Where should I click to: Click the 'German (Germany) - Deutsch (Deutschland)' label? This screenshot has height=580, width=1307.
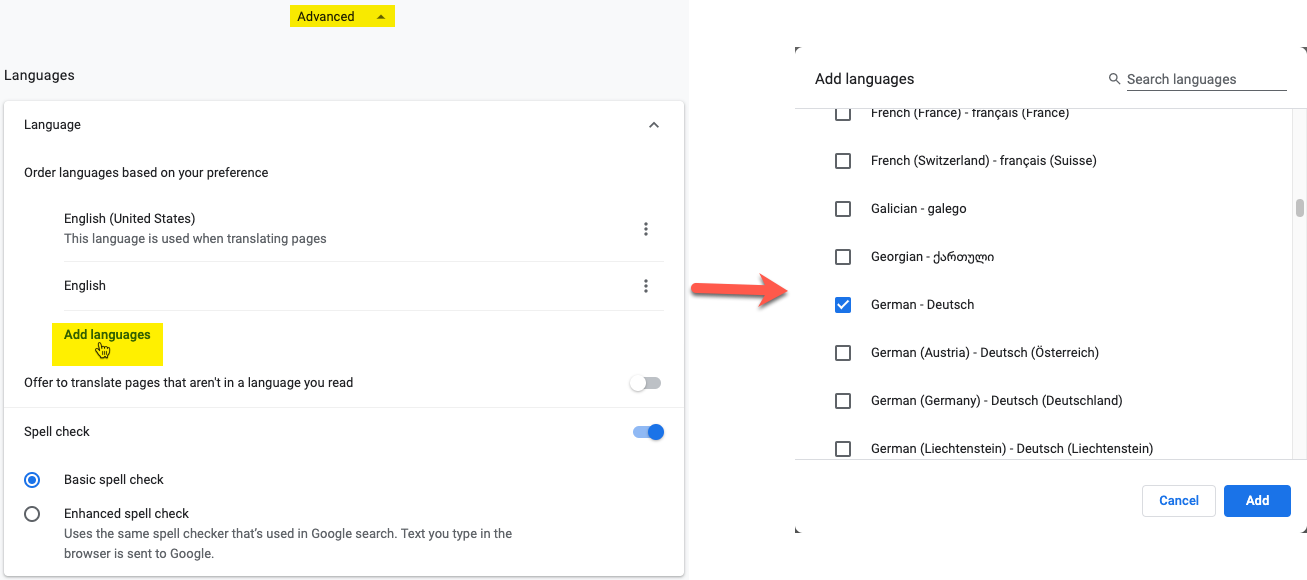pos(997,401)
